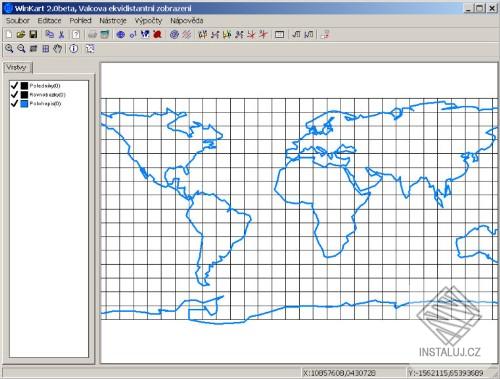Click the grey printer icon

tap(93, 34)
